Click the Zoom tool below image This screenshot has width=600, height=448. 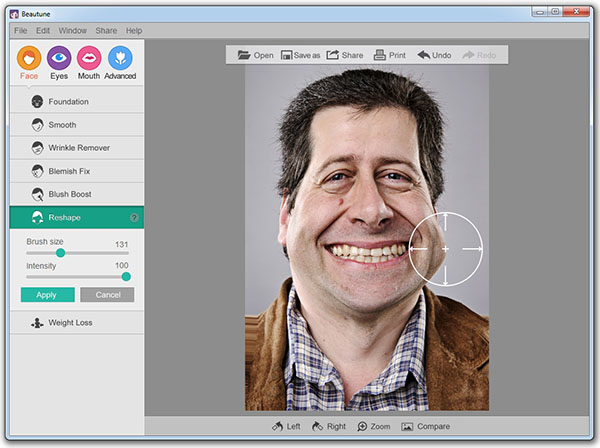(373, 427)
